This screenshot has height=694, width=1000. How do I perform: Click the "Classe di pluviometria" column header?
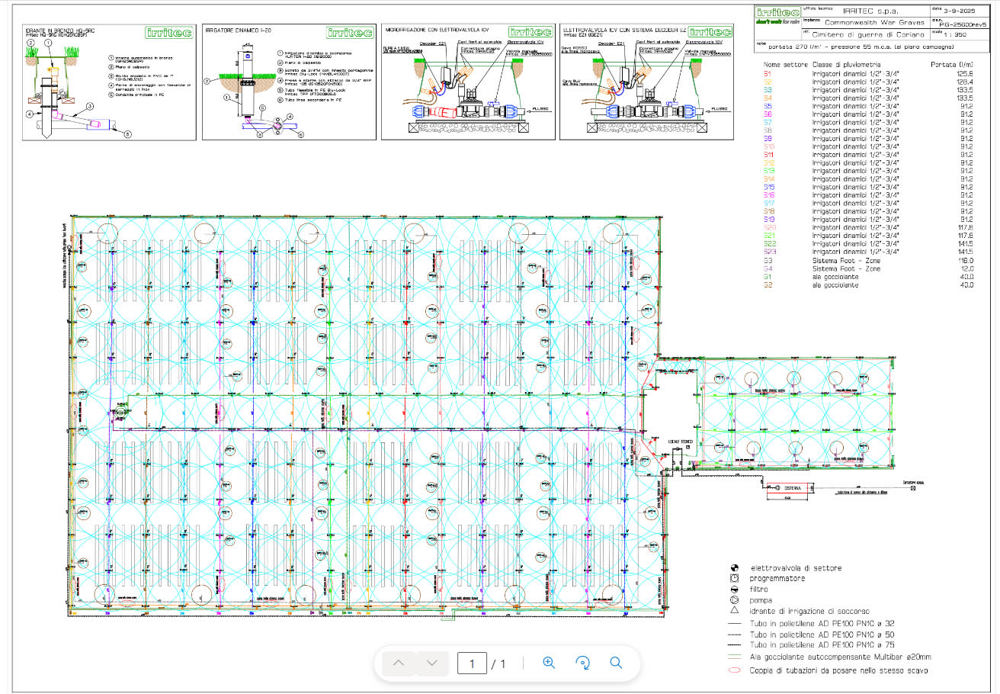(846, 65)
